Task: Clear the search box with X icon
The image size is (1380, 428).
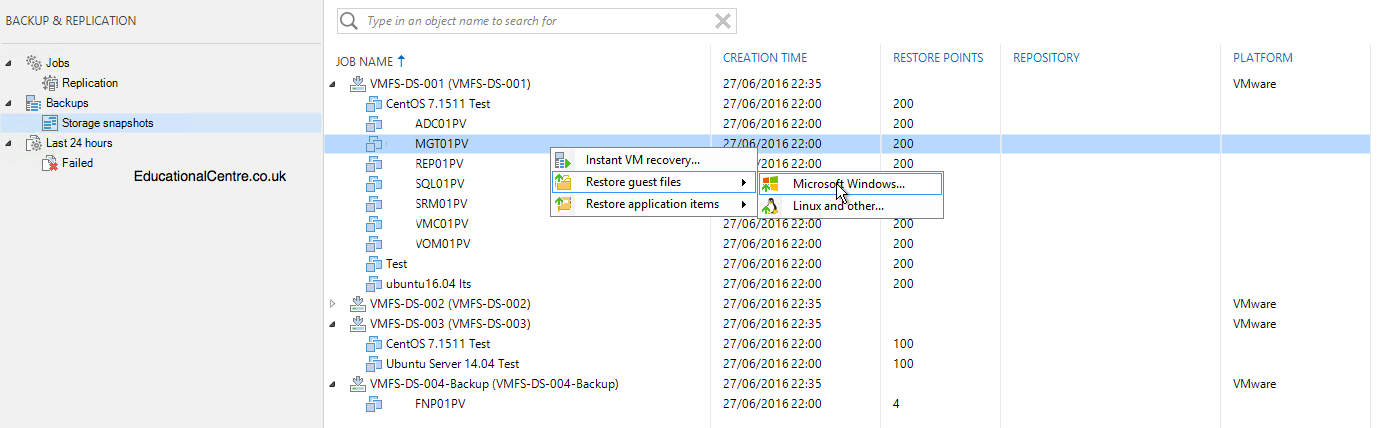Action: tap(723, 20)
